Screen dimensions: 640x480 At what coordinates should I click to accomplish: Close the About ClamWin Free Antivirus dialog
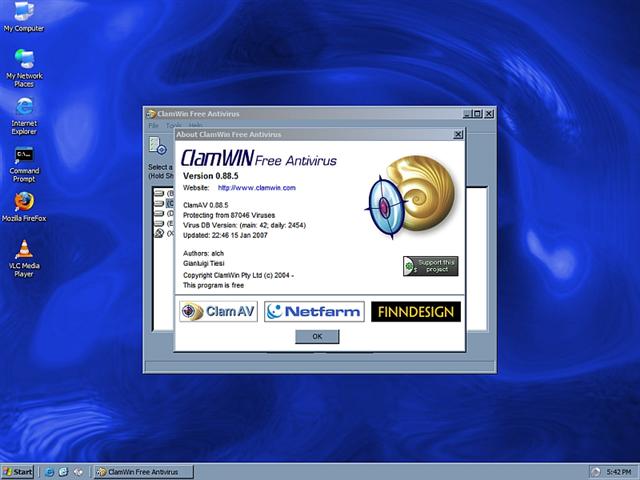(x=458, y=134)
